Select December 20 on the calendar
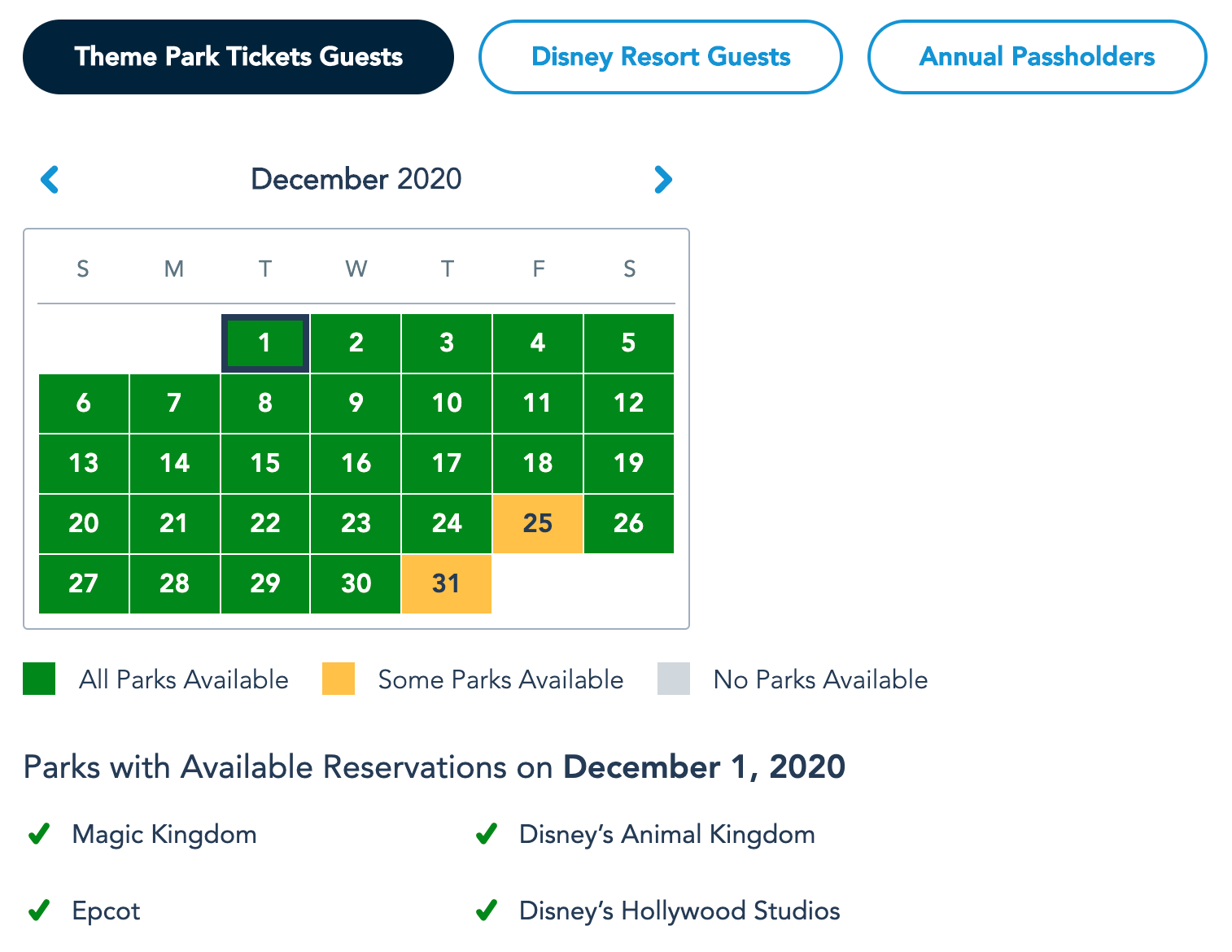Image resolution: width=1232 pixels, height=952 pixels. [84, 523]
